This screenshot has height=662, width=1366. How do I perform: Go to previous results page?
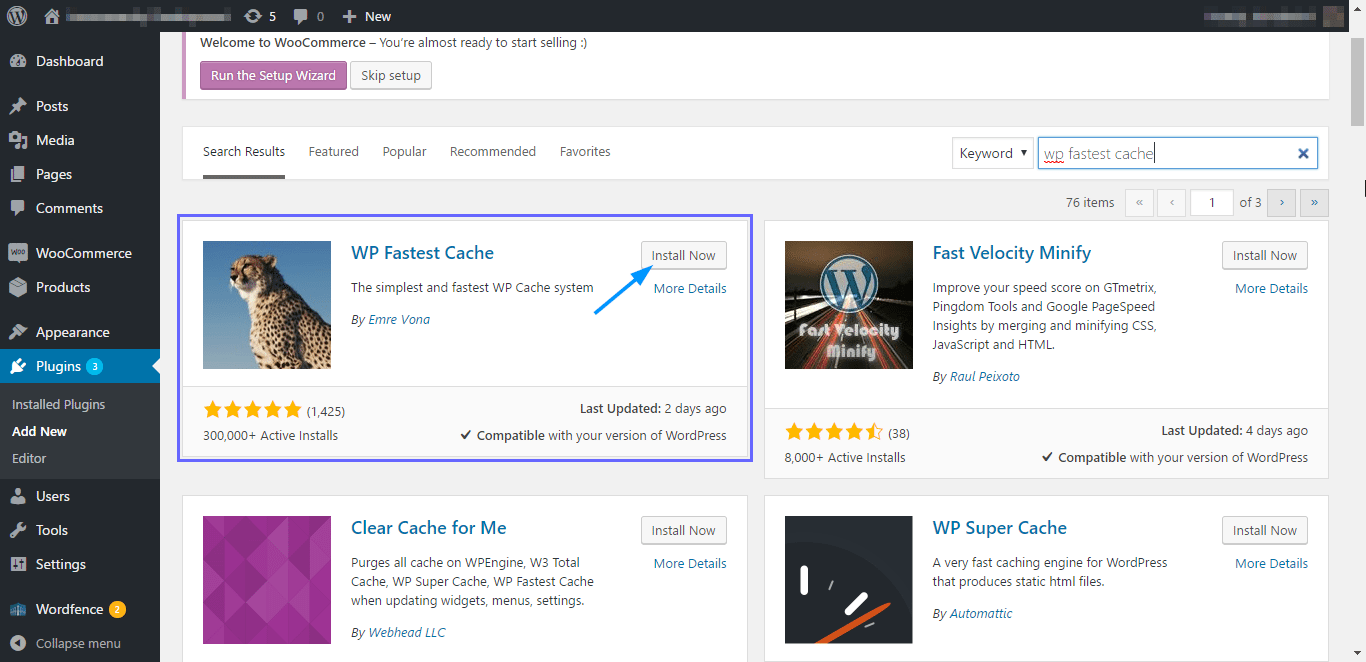point(1172,202)
